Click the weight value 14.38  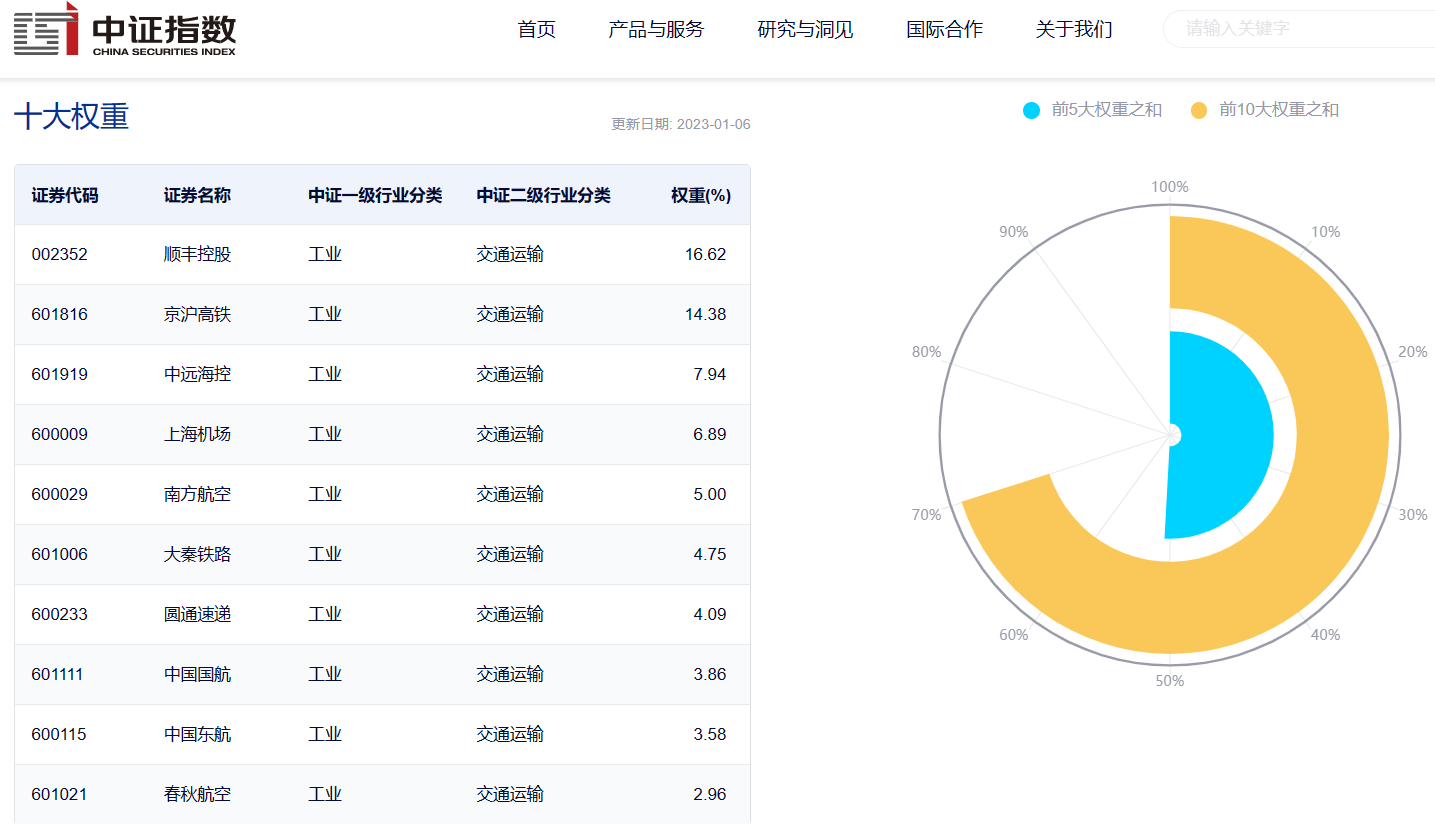tap(705, 314)
